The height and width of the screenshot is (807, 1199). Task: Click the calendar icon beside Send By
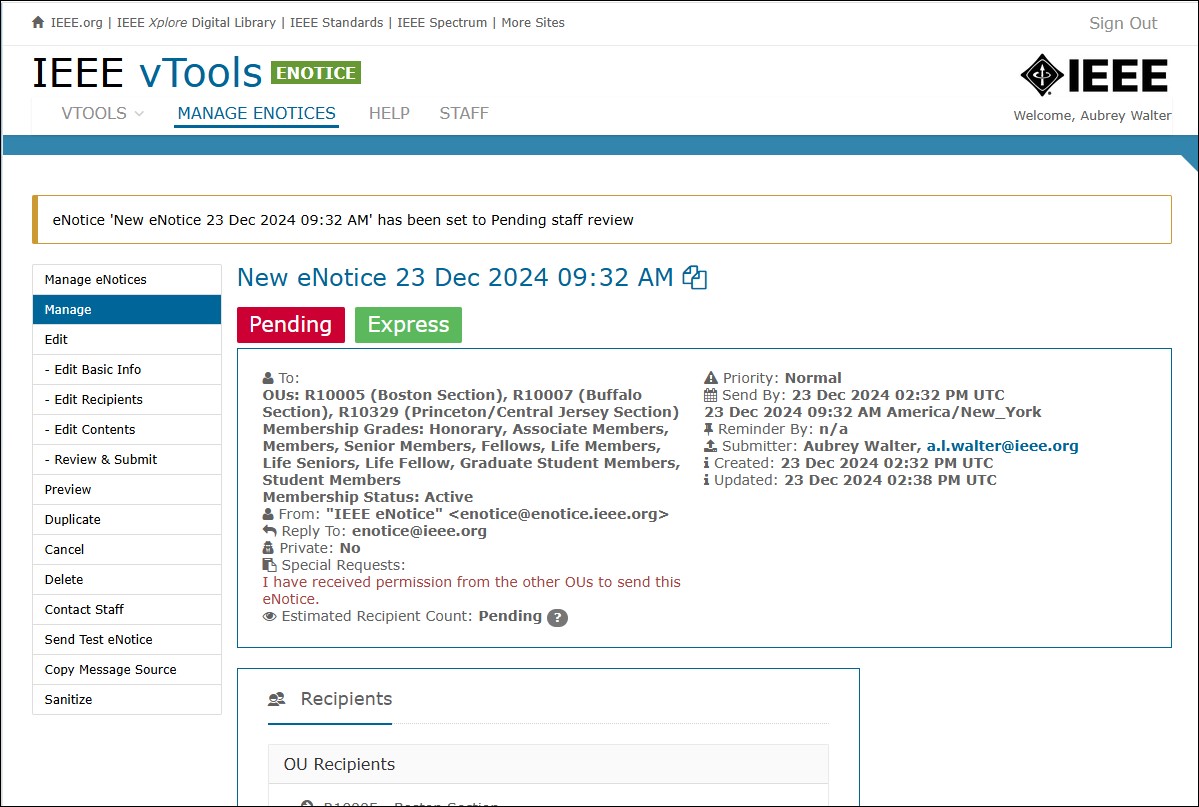(x=710, y=395)
